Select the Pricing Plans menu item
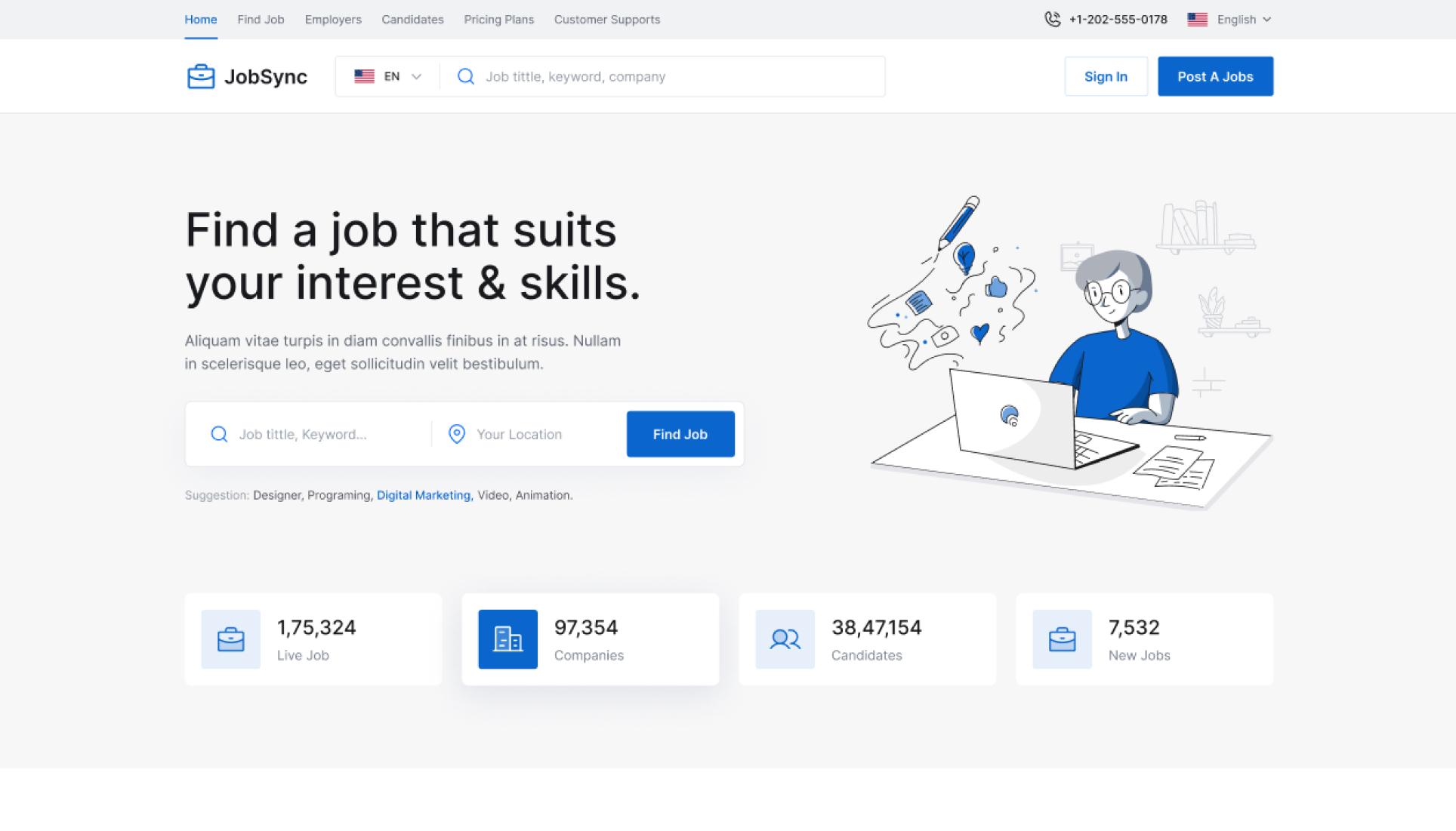Viewport: 1456px width, 831px height. [x=499, y=19]
